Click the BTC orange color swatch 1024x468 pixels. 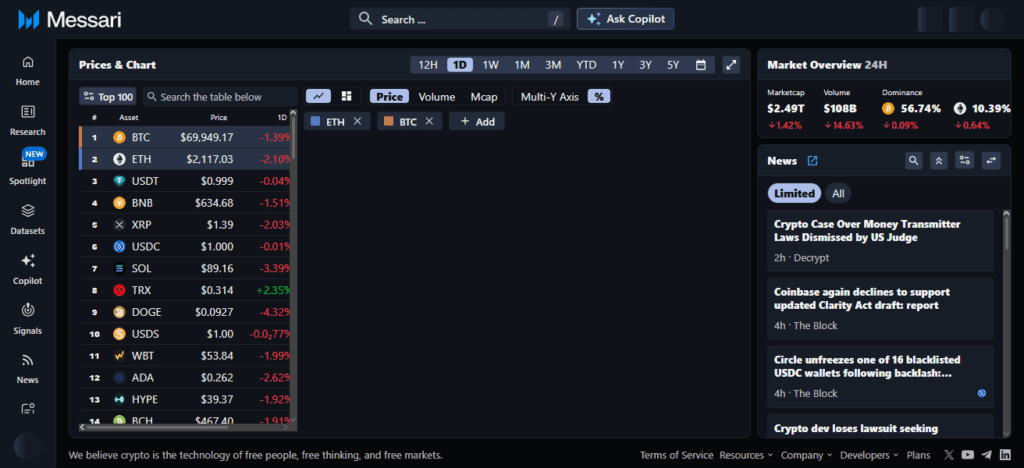click(389, 121)
